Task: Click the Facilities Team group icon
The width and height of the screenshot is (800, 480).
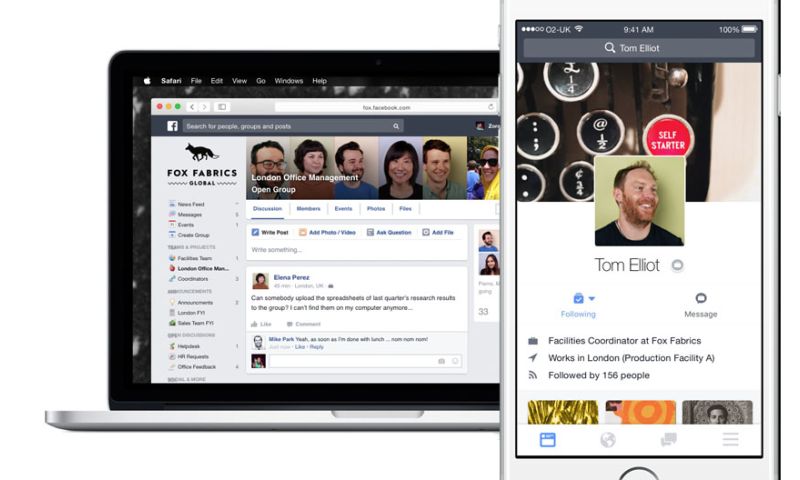Action: pyautogui.click(x=172, y=258)
